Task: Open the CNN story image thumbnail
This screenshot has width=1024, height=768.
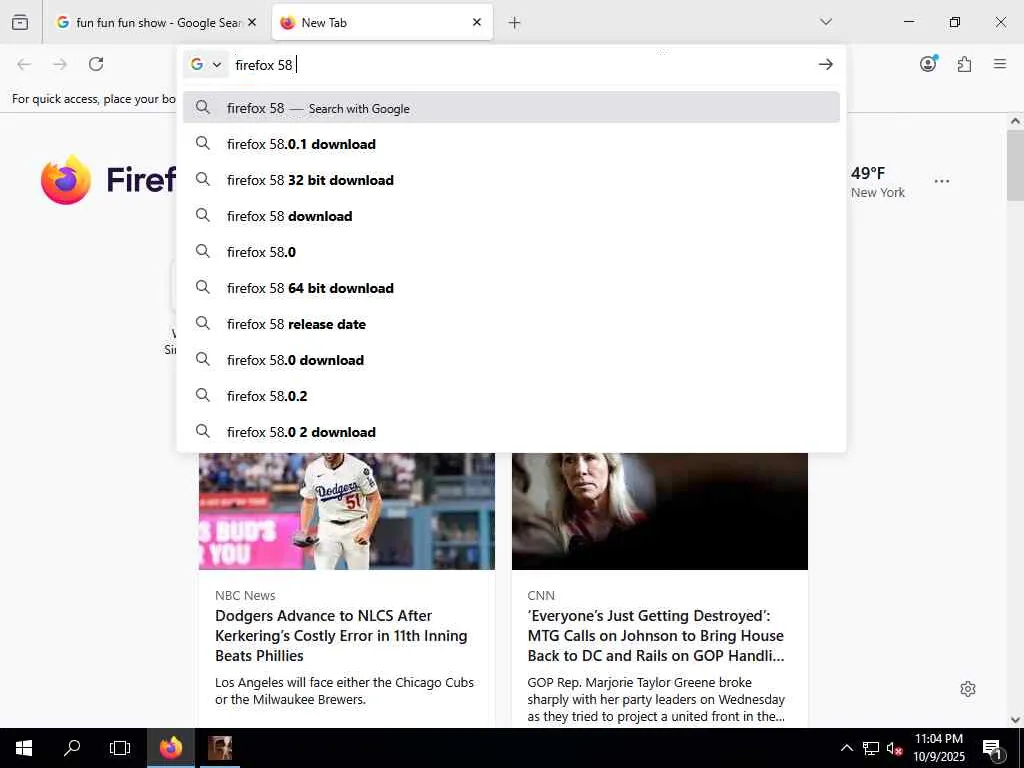Action: tap(660, 511)
